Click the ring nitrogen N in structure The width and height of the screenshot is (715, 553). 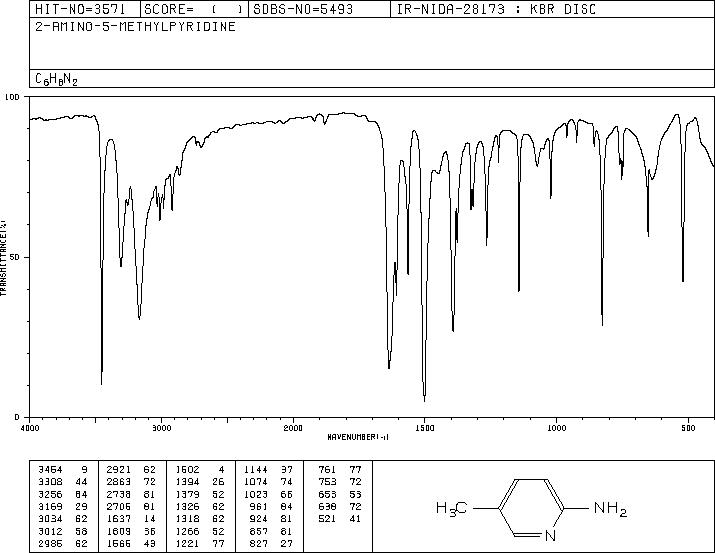pyautogui.click(x=550, y=536)
